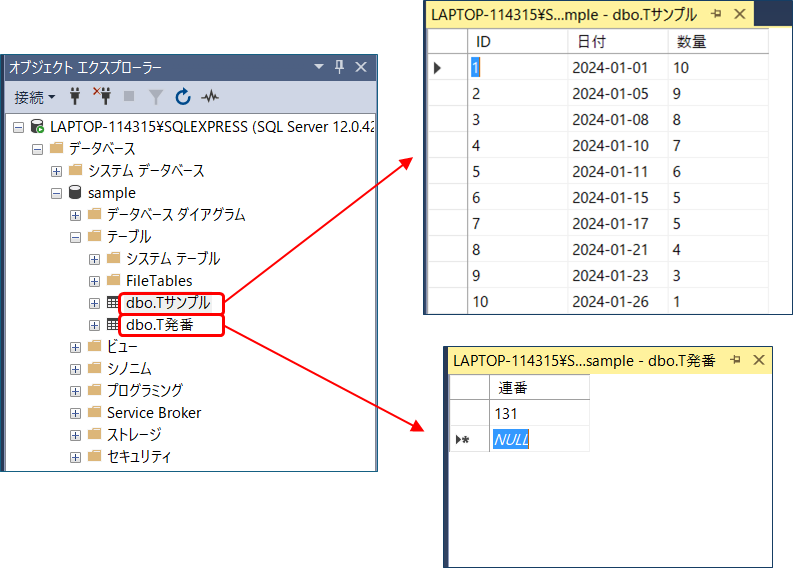Click the highlighted ID cell 1
793x568 pixels.
[517, 67]
